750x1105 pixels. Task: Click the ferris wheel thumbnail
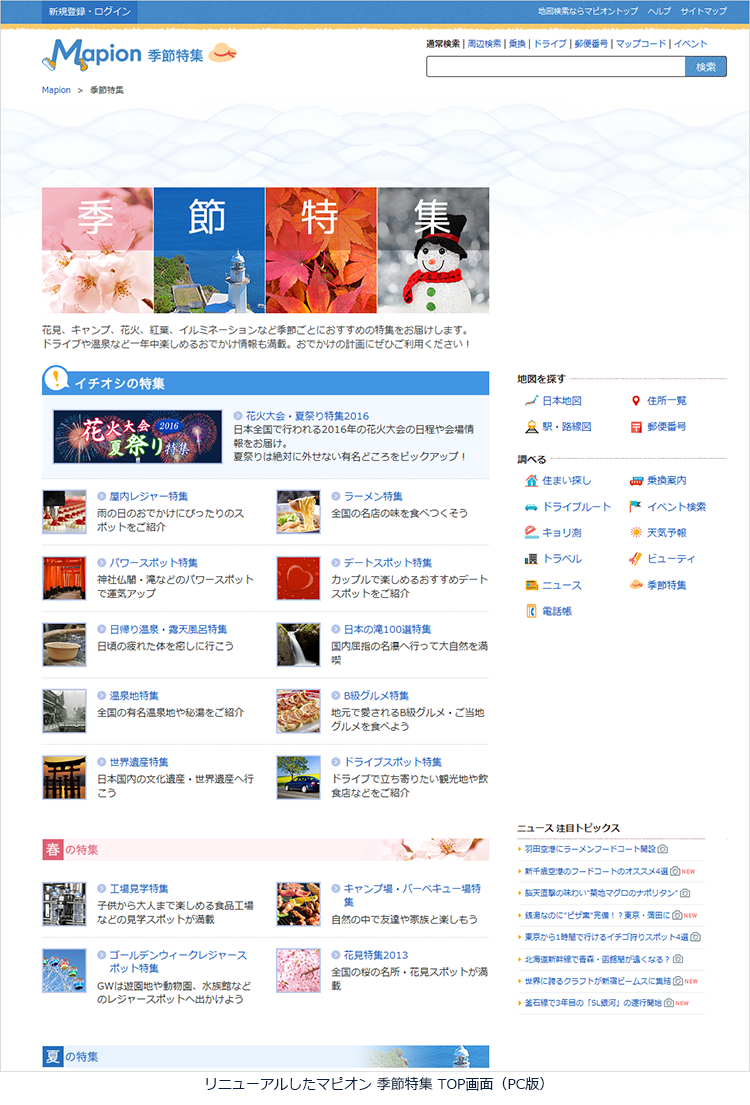[64, 970]
